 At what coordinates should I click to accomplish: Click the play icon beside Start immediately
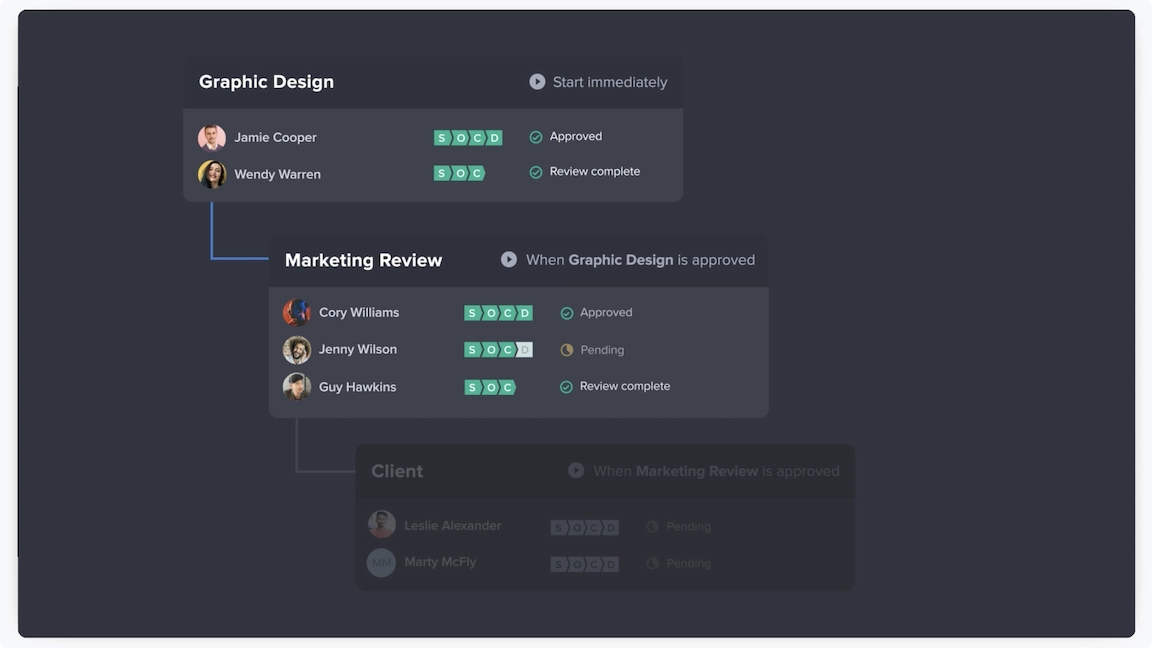point(537,82)
